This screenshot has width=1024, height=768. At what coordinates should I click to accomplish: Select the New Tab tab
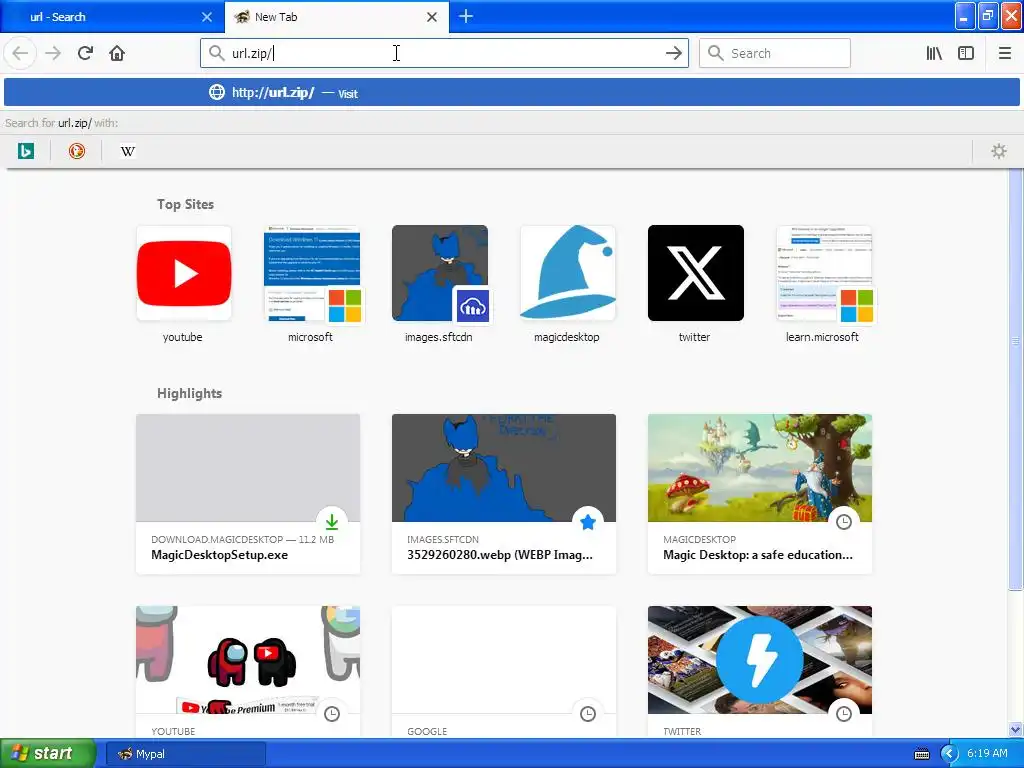[337, 17]
